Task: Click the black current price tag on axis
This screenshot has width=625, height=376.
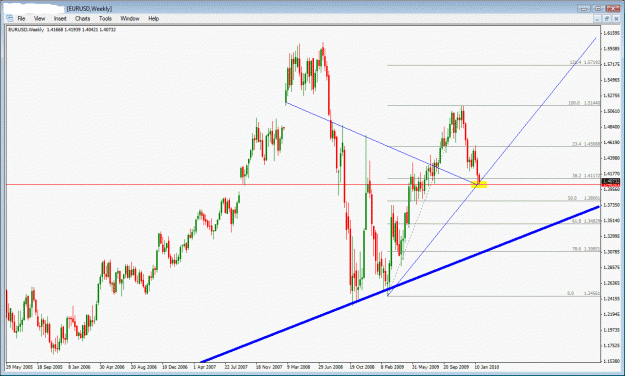Action: [x=611, y=182]
